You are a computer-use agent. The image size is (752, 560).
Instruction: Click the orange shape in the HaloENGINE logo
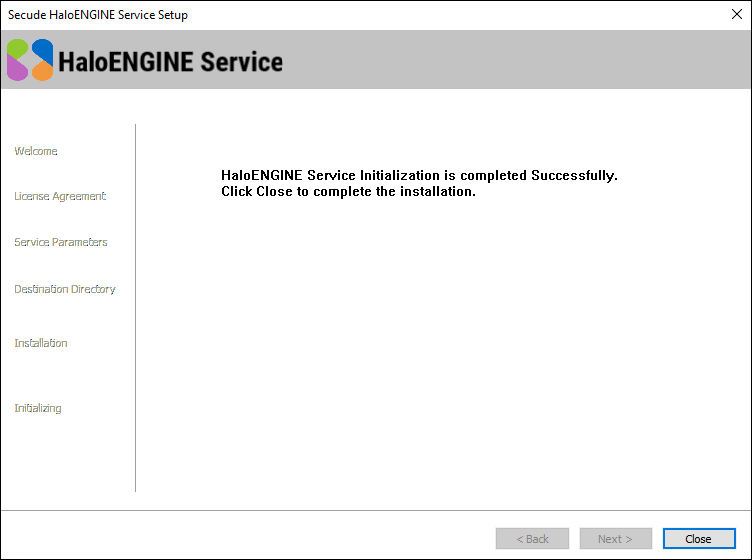42,71
